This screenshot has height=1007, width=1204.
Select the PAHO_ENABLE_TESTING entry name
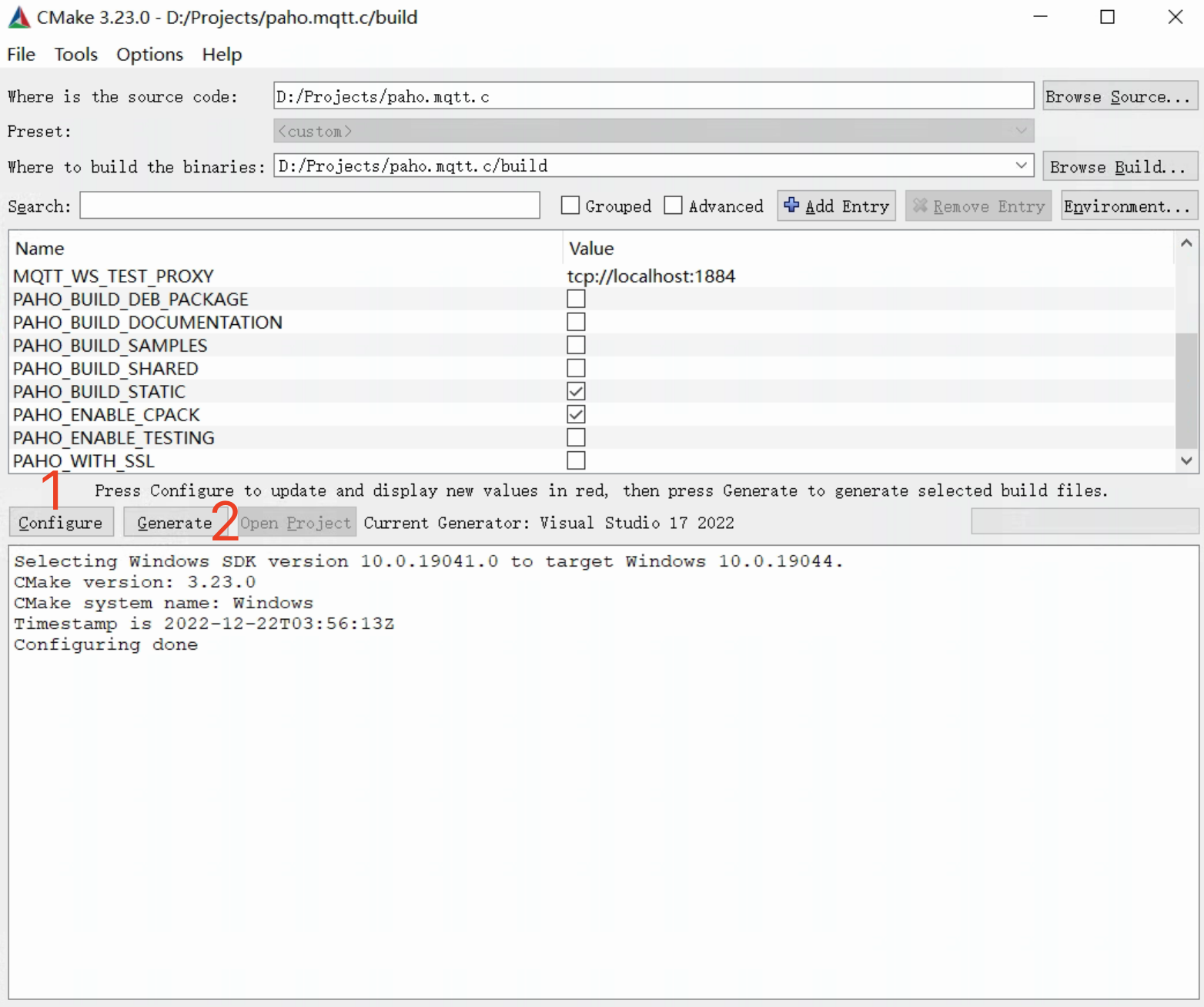114,437
